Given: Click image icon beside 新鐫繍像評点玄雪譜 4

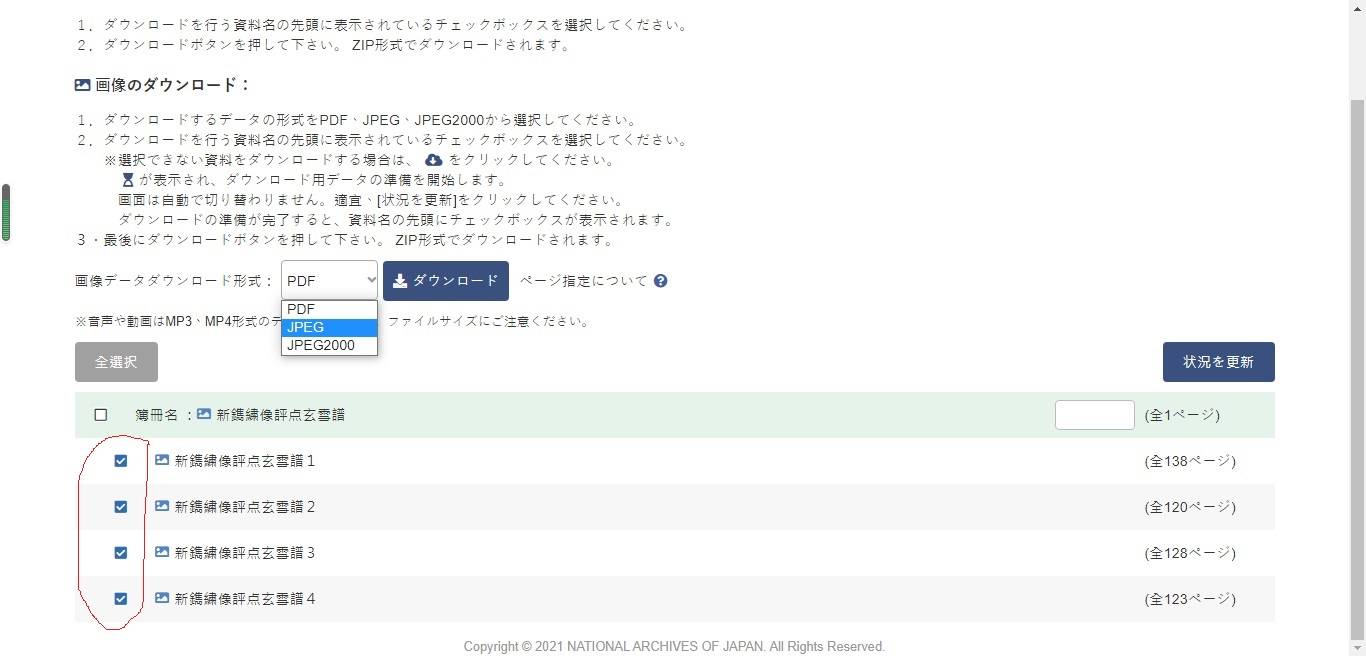Looking at the screenshot, I should pos(162,599).
